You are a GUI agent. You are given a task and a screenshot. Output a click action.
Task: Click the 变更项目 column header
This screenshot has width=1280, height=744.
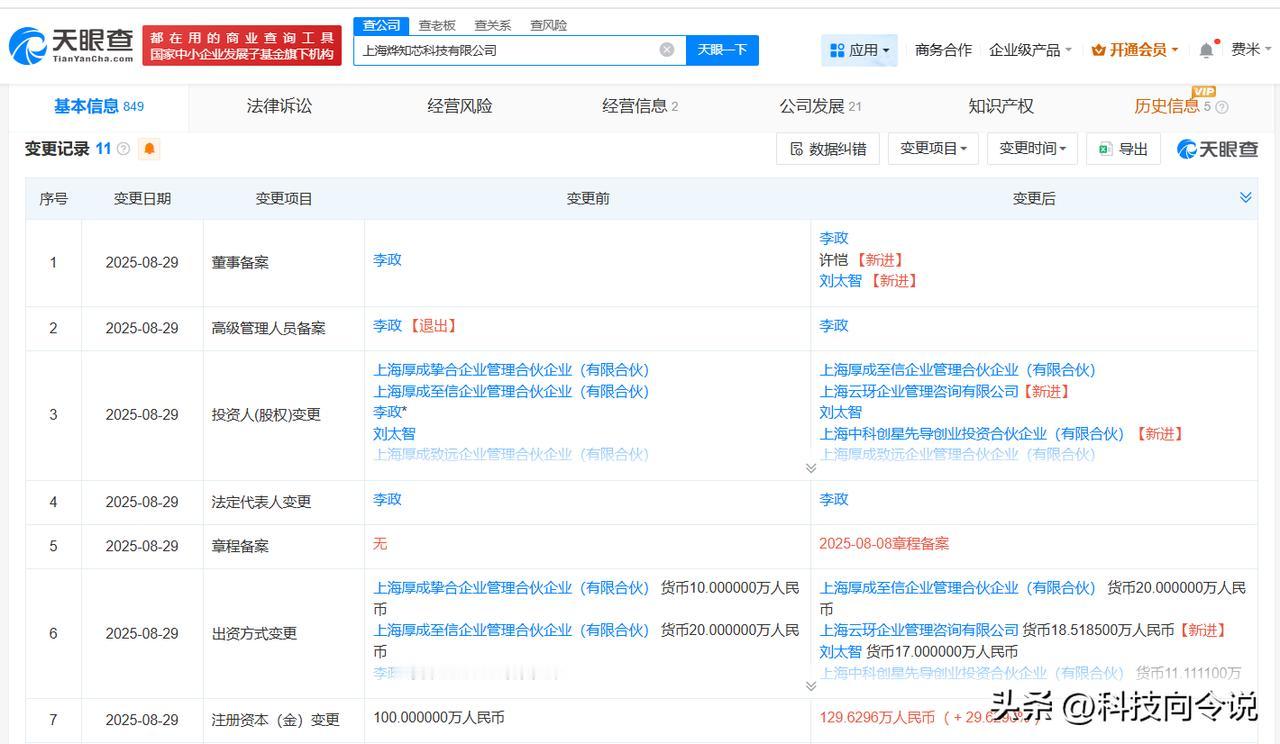[284, 199]
